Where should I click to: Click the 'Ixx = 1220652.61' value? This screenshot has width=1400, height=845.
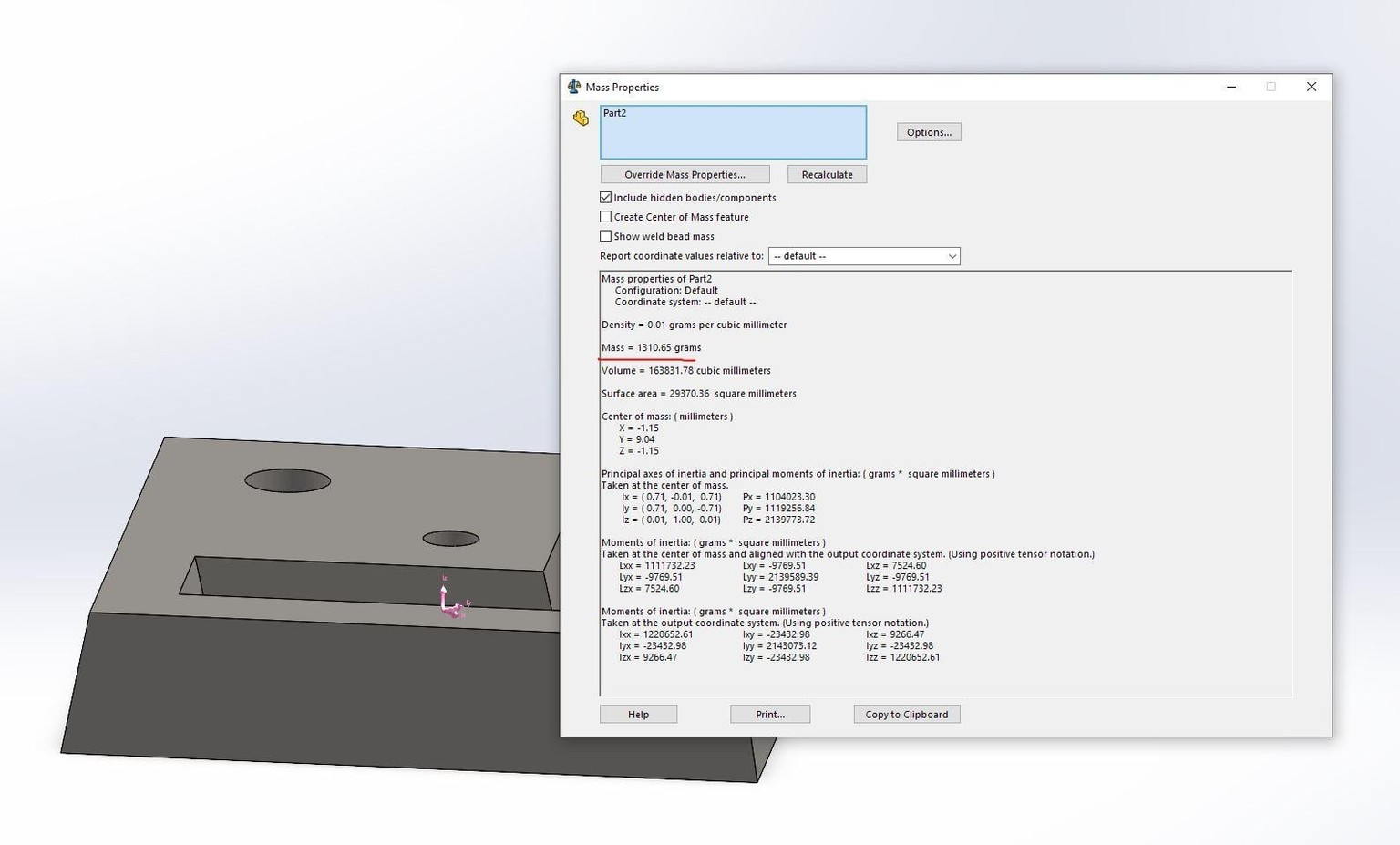[655, 634]
